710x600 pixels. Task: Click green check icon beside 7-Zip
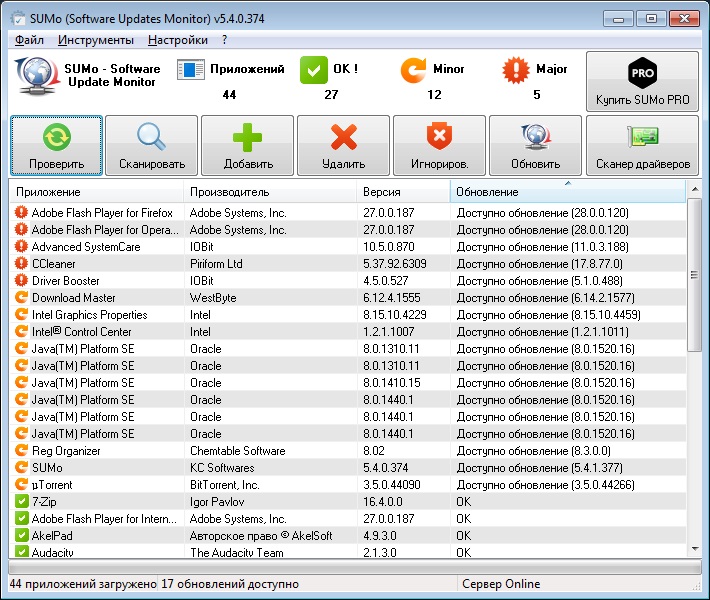coord(21,501)
